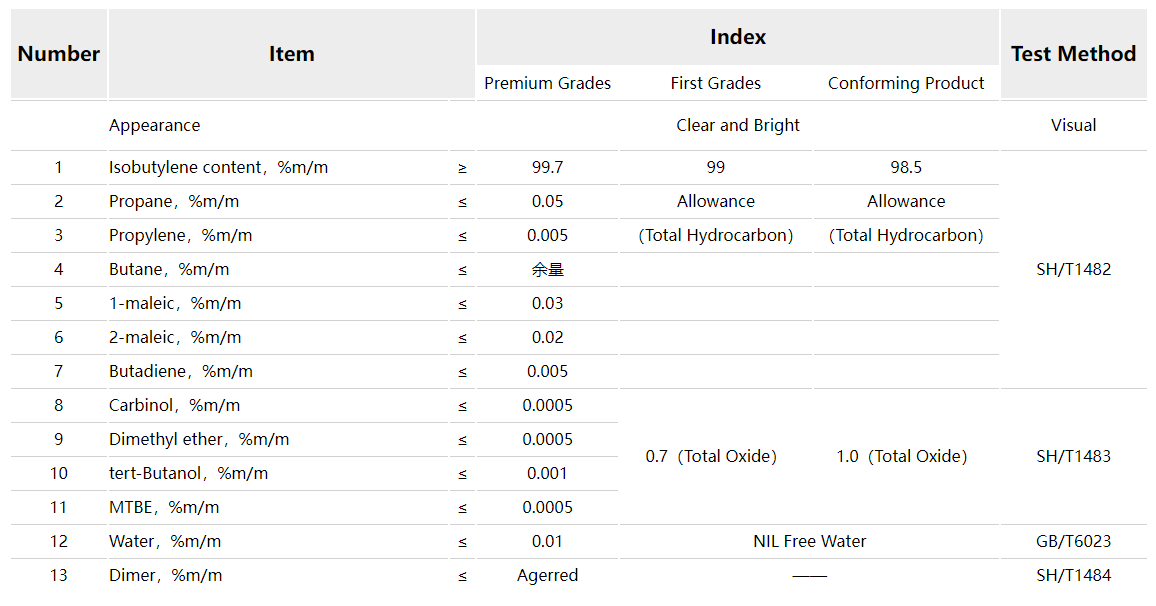The height and width of the screenshot is (606, 1156).
Task: Select the Index header cell
Action: coord(737,37)
